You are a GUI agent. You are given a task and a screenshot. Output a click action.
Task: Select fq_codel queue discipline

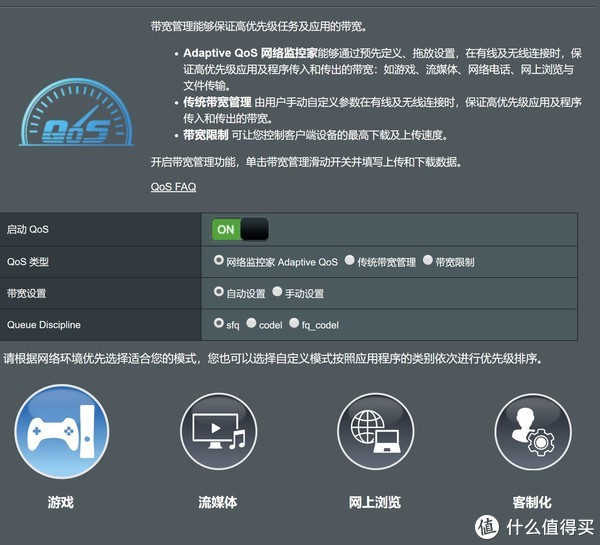pos(294,323)
